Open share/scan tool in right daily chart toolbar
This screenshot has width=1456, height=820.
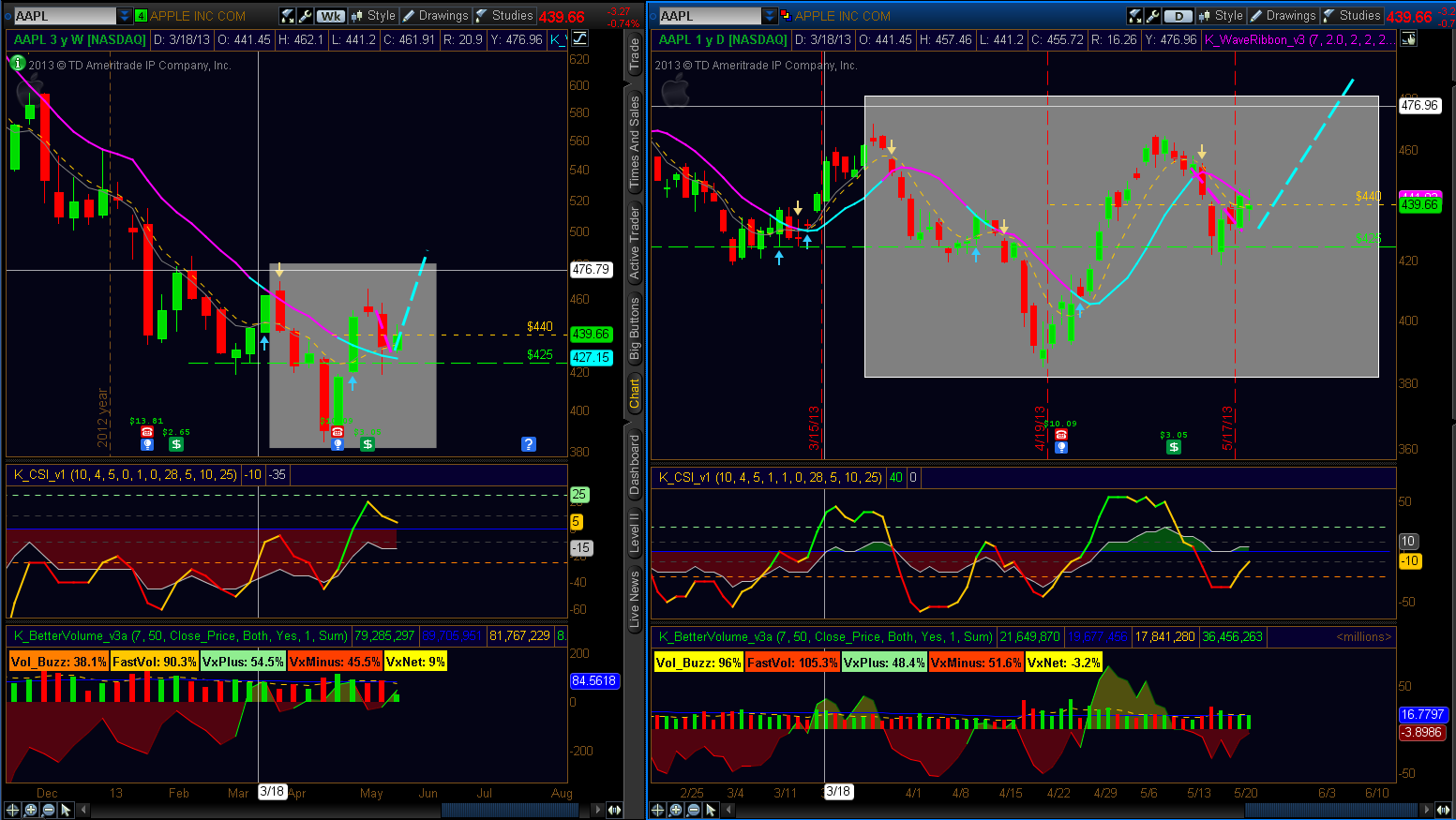click(1135, 16)
